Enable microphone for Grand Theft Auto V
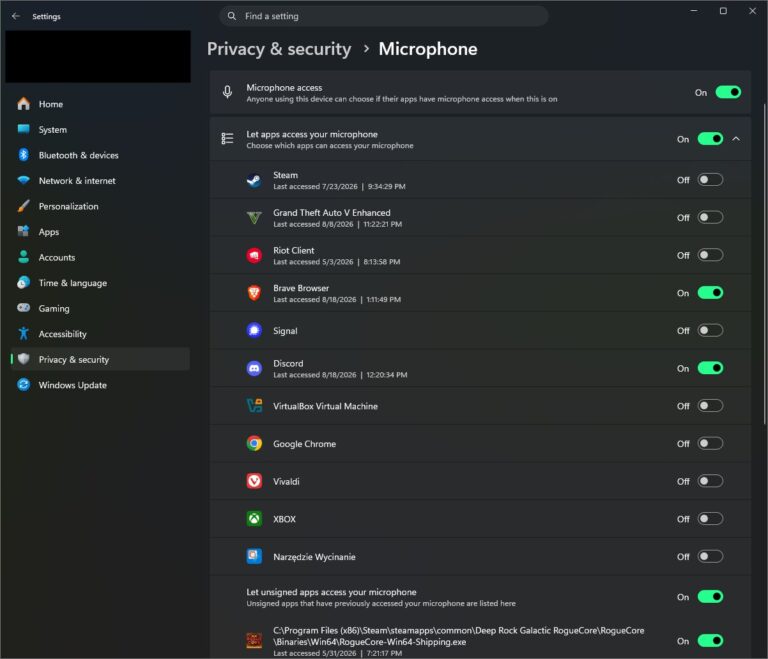Viewport: 768px width, 659px height. pos(710,218)
